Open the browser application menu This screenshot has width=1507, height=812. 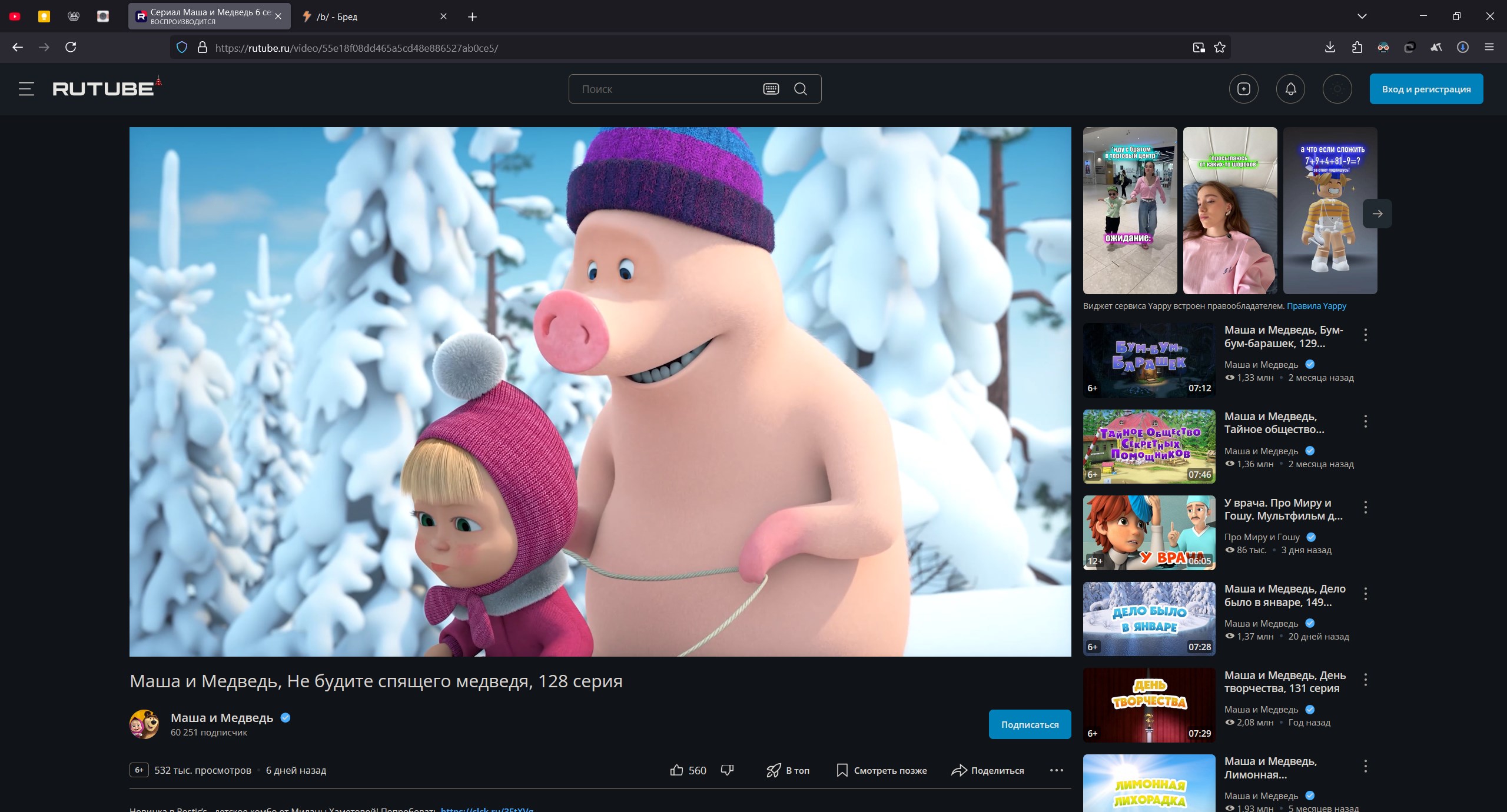click(x=1489, y=47)
